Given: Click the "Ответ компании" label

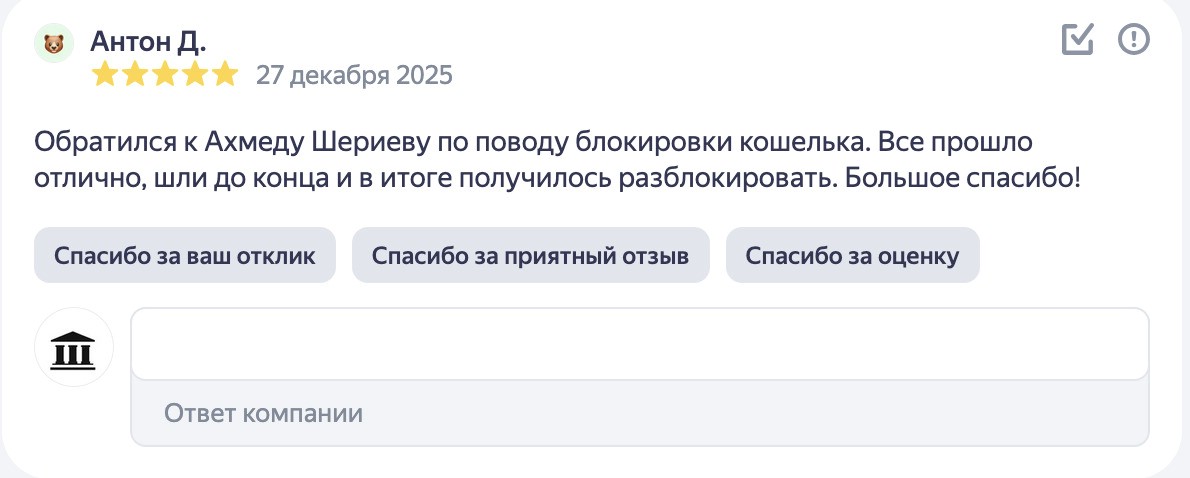Looking at the screenshot, I should coord(263,413).
